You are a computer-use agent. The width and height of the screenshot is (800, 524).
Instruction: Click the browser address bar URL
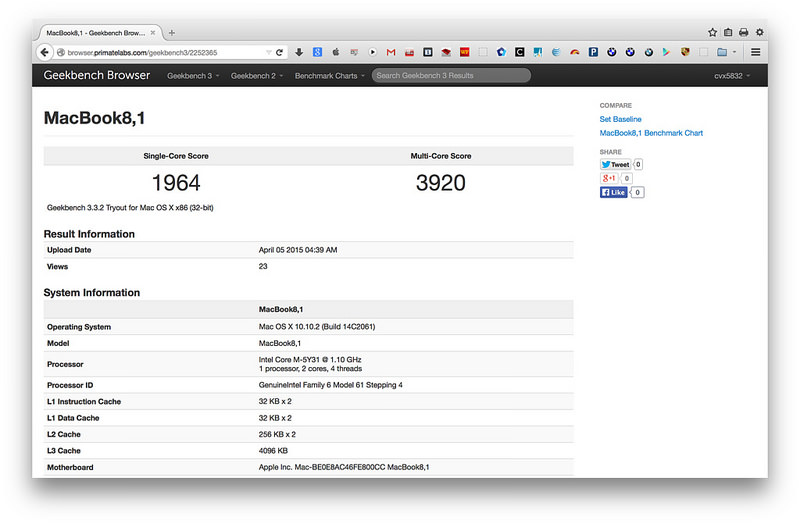142,52
